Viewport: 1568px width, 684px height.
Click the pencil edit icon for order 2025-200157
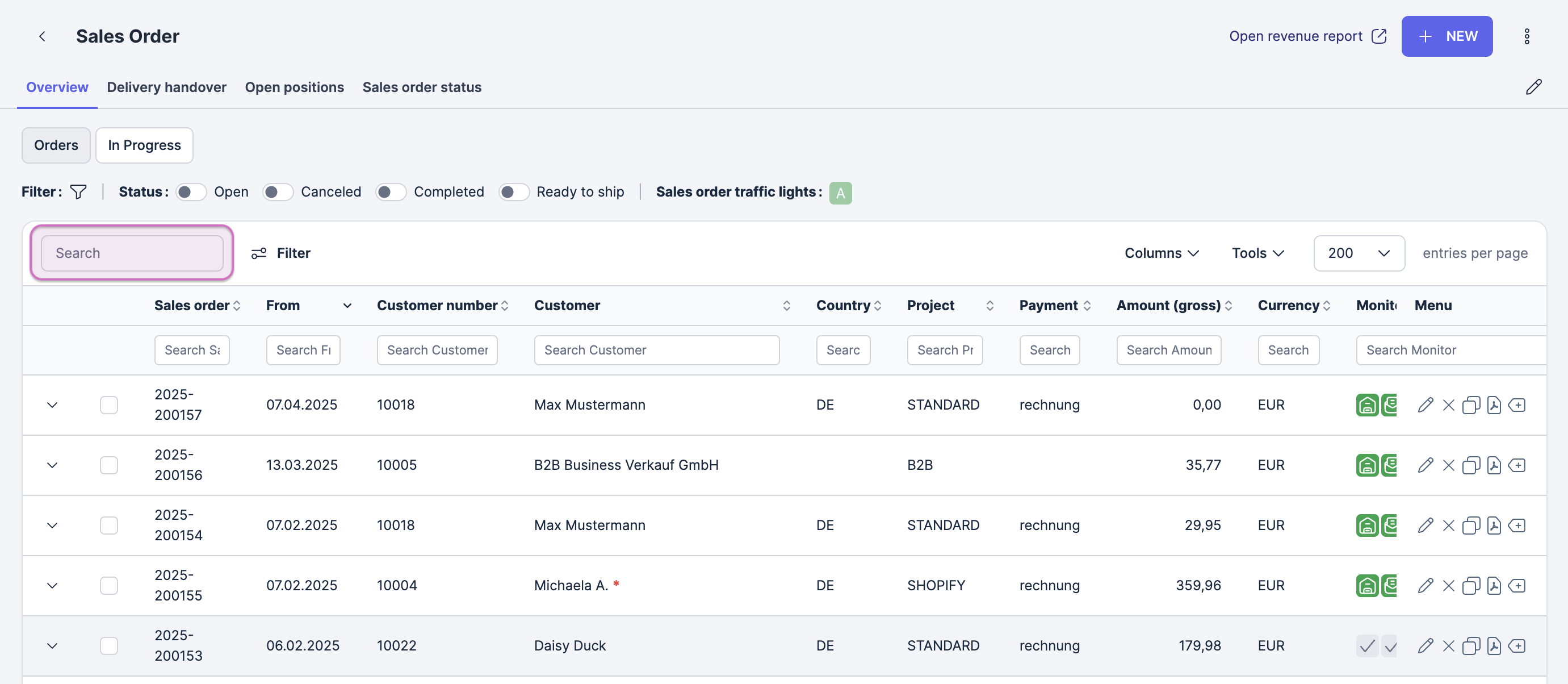tap(1425, 405)
